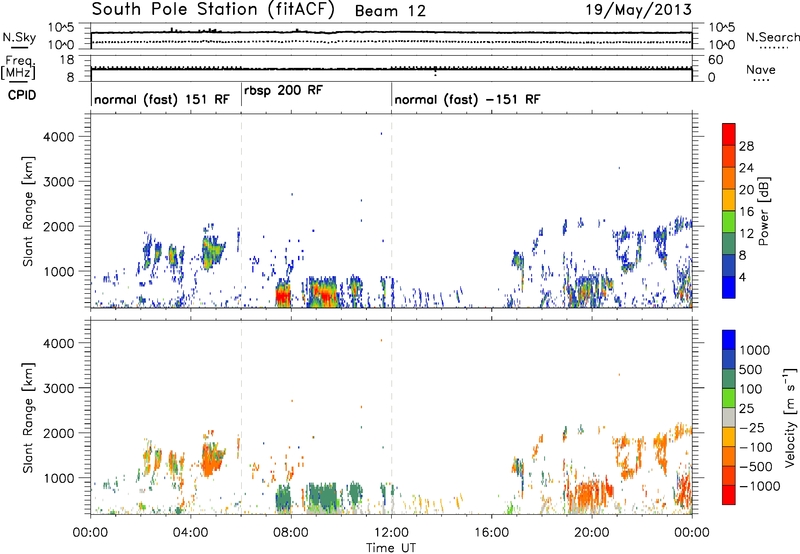Click the '16:00' time tick label
Image resolution: width=800 pixels, height=554 pixels.
491,533
